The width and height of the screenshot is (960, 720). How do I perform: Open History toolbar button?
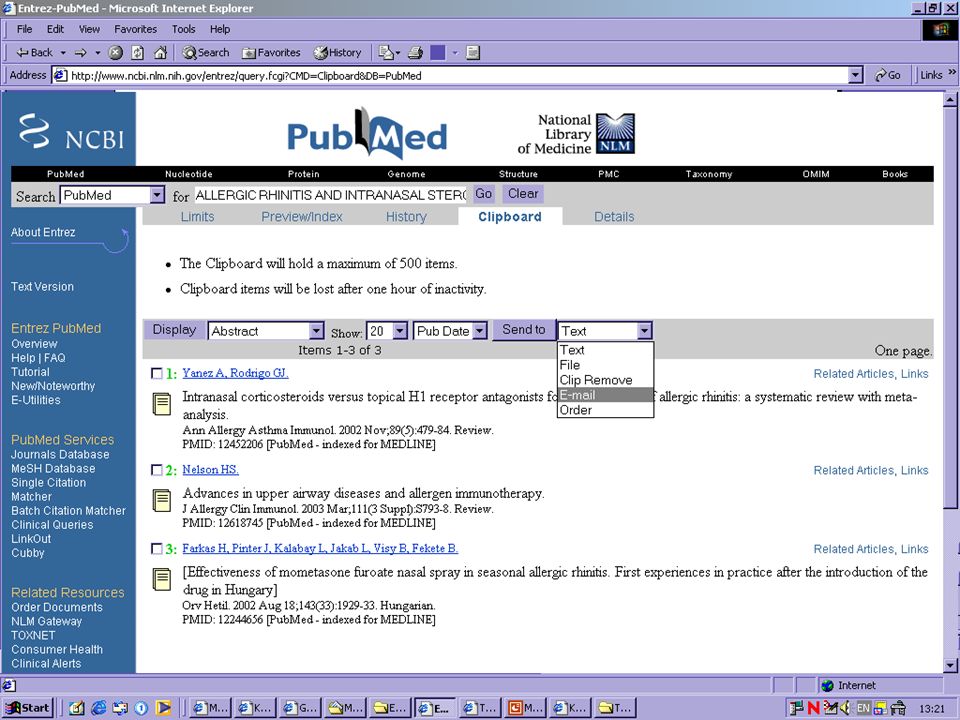pyautogui.click(x=337, y=53)
